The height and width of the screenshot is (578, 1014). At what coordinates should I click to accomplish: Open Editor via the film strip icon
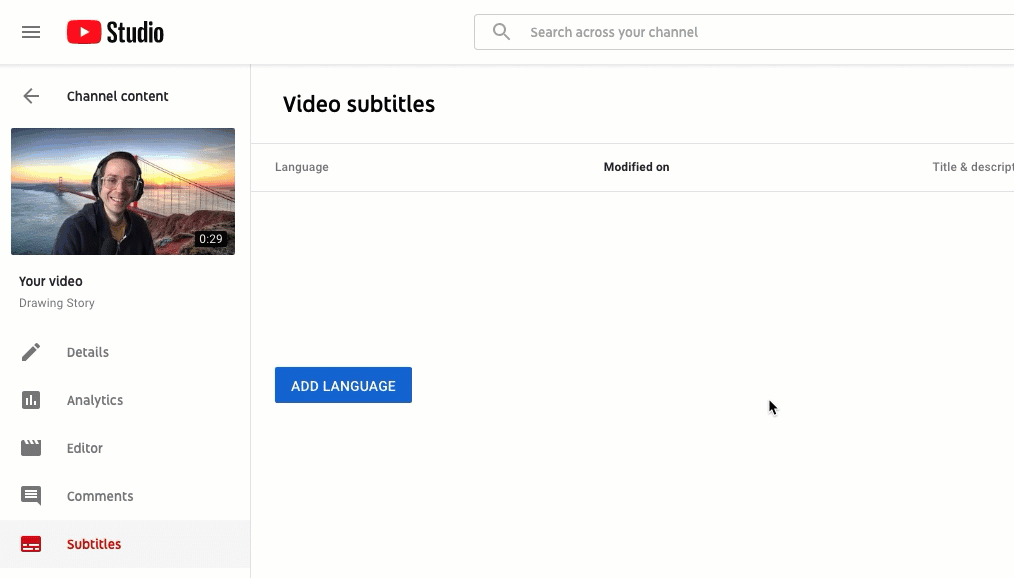click(x=31, y=448)
